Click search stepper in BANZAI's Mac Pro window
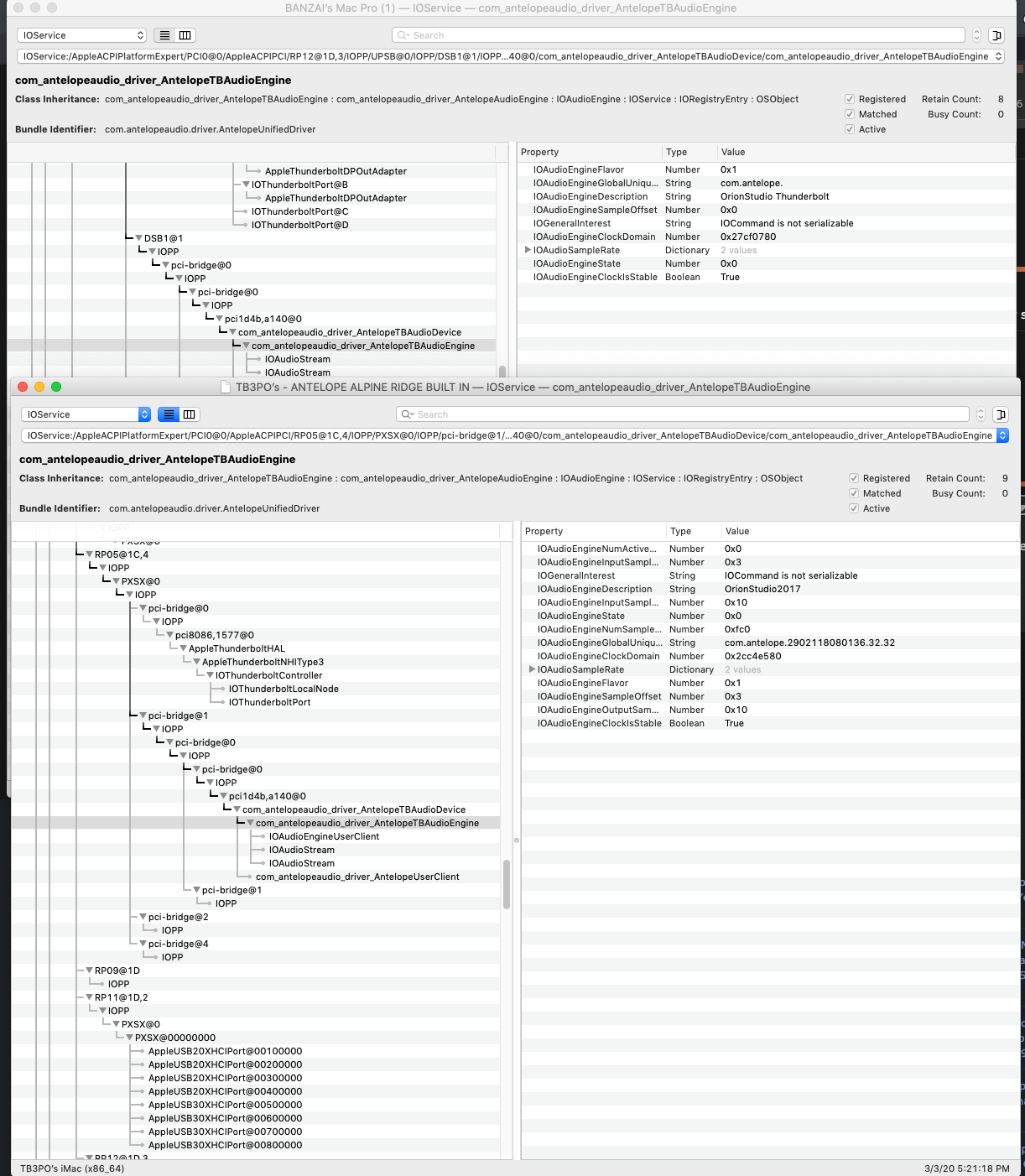The image size is (1025, 1176). tap(976, 35)
